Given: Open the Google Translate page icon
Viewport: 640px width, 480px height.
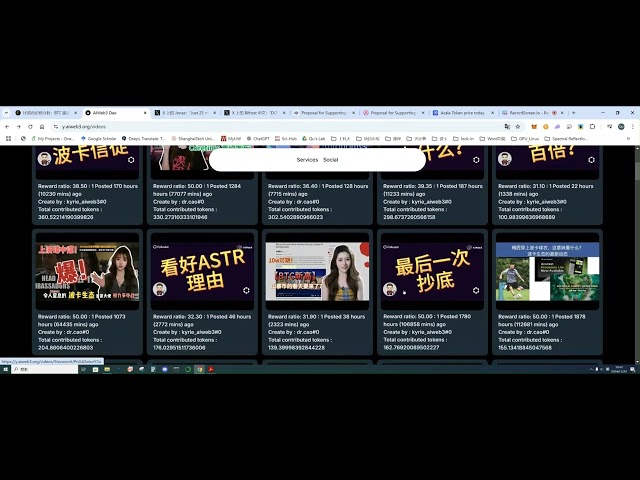Looking at the screenshot, I should [x=507, y=127].
